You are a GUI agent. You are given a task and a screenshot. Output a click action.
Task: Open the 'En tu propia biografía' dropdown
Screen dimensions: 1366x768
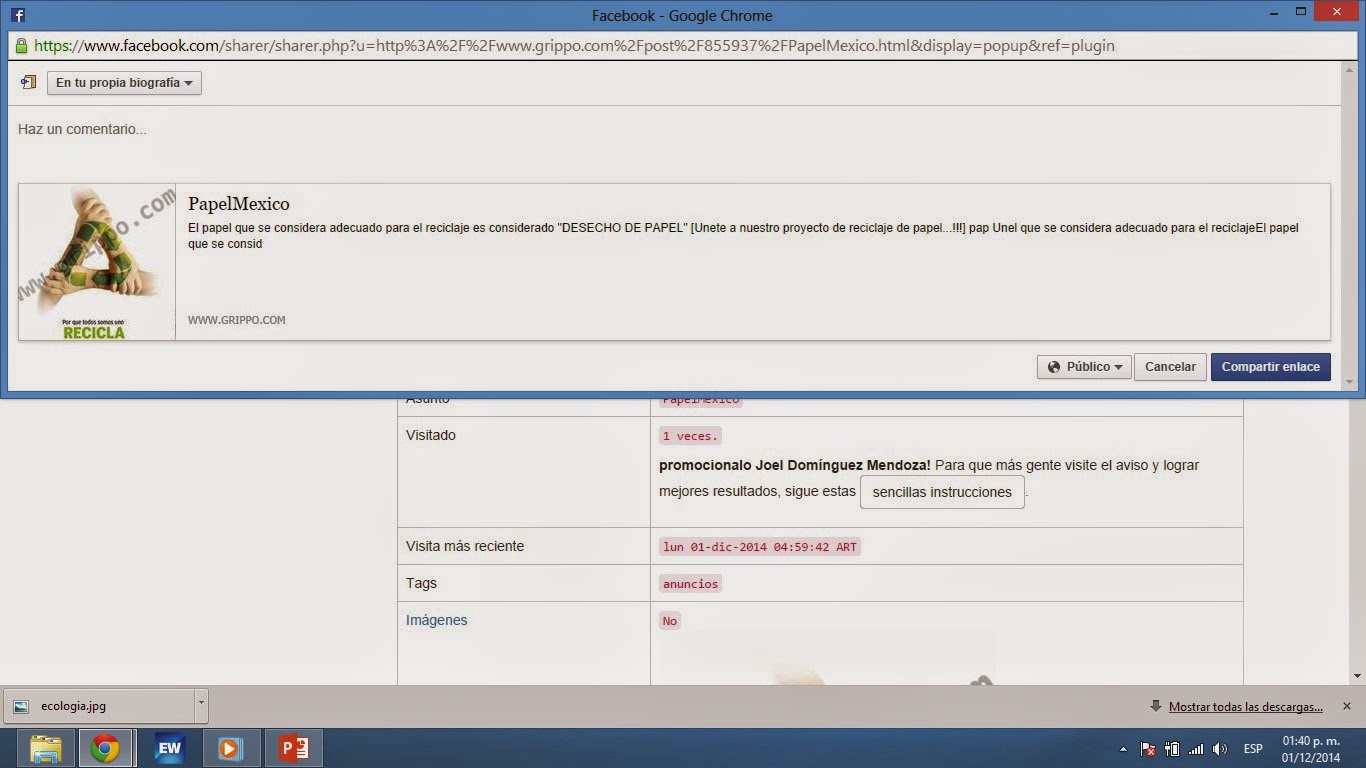(x=124, y=83)
